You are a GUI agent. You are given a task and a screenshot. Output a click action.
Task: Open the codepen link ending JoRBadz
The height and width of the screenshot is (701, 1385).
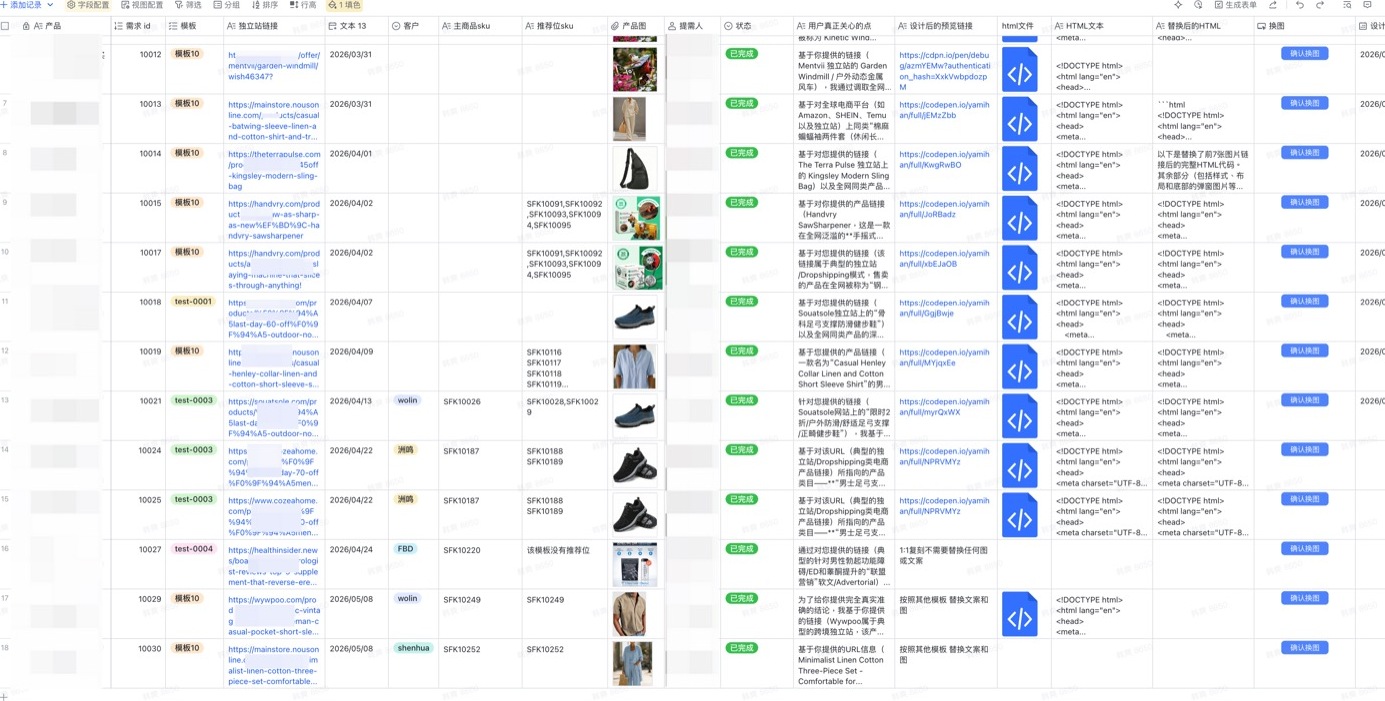(944, 209)
